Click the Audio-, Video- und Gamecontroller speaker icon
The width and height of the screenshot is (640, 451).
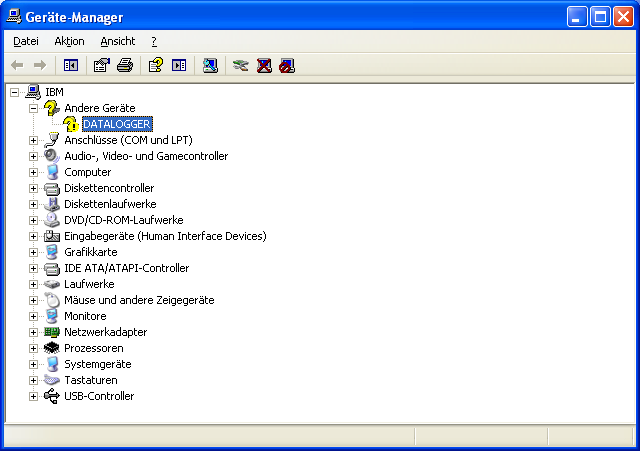pyautogui.click(x=51, y=156)
